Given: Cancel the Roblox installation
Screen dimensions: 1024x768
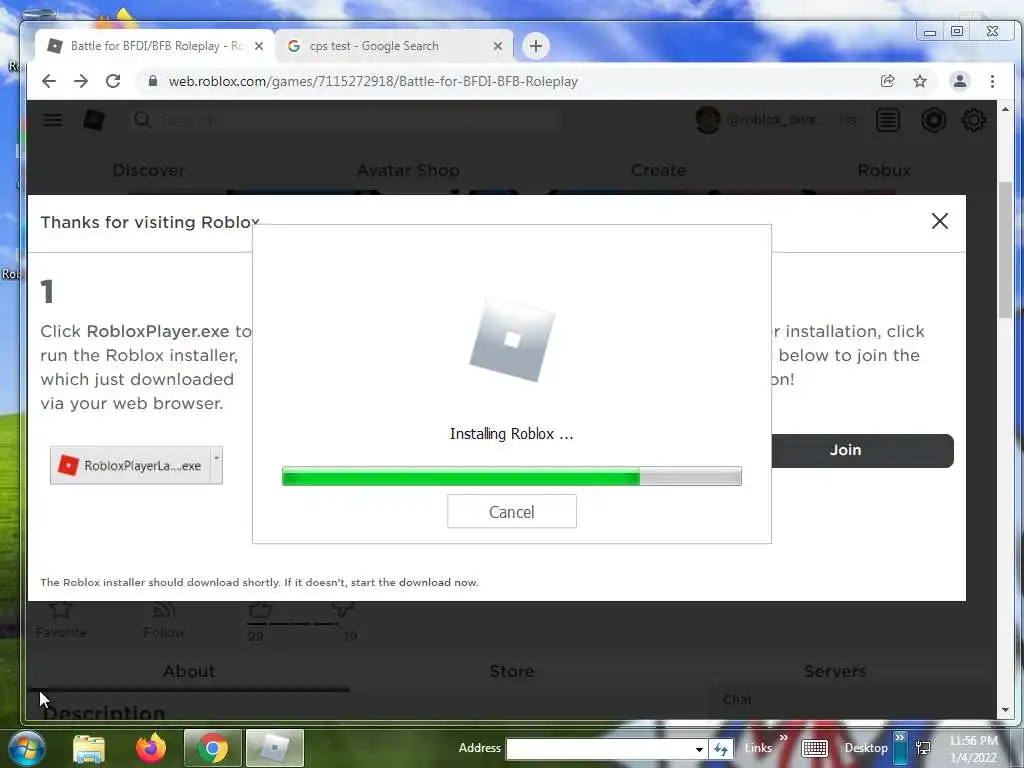Looking at the screenshot, I should point(511,511).
